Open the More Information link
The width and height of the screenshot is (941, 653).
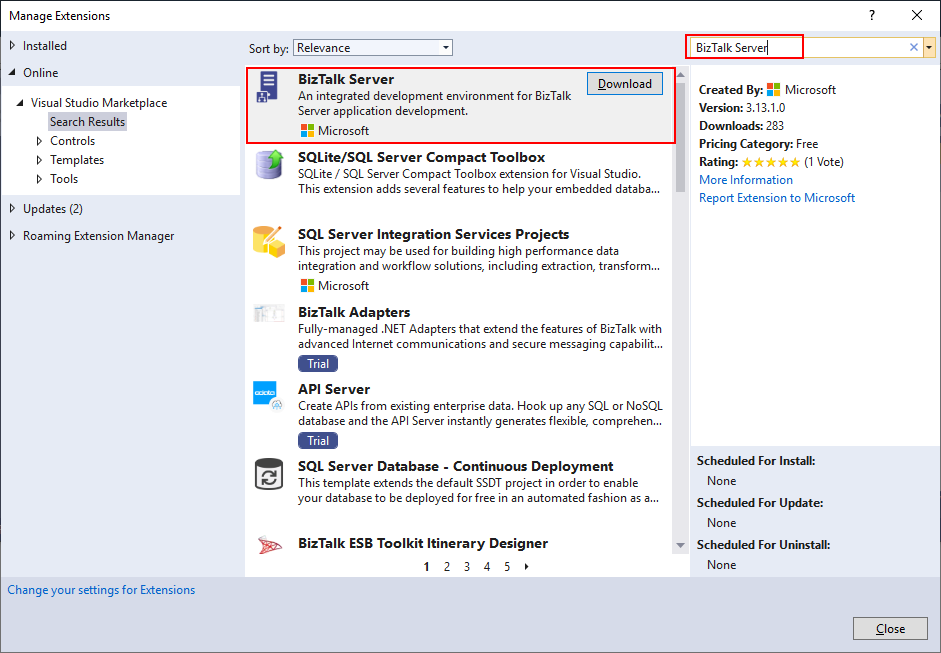coord(745,180)
